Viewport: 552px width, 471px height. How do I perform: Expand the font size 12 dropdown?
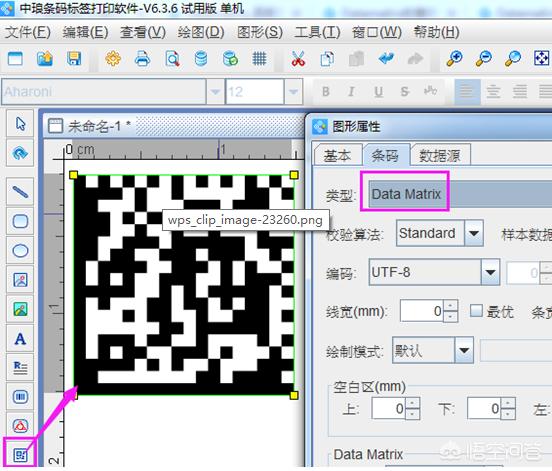click(x=293, y=92)
